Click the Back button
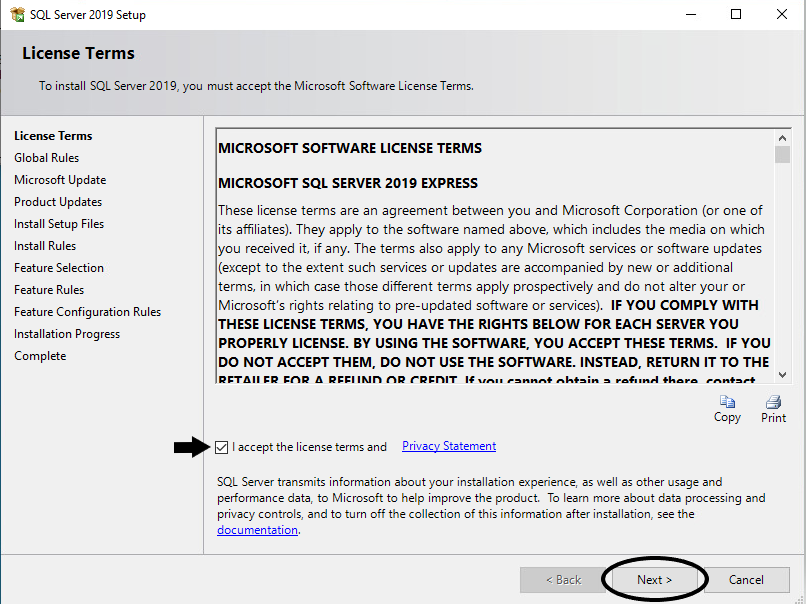This screenshot has height=604, width=806. point(563,580)
